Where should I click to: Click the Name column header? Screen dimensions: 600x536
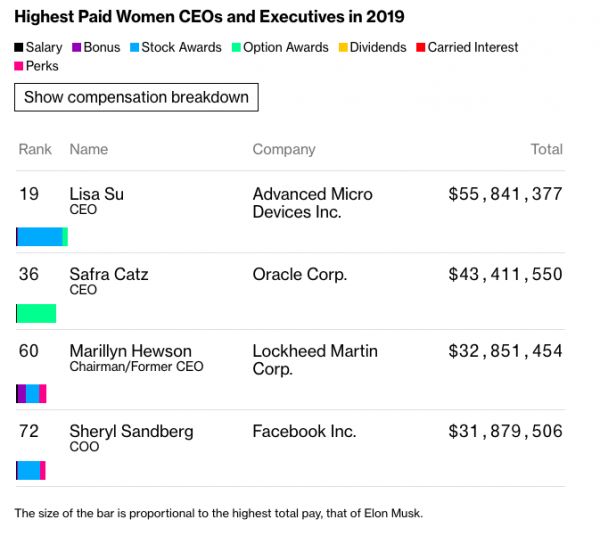89,150
